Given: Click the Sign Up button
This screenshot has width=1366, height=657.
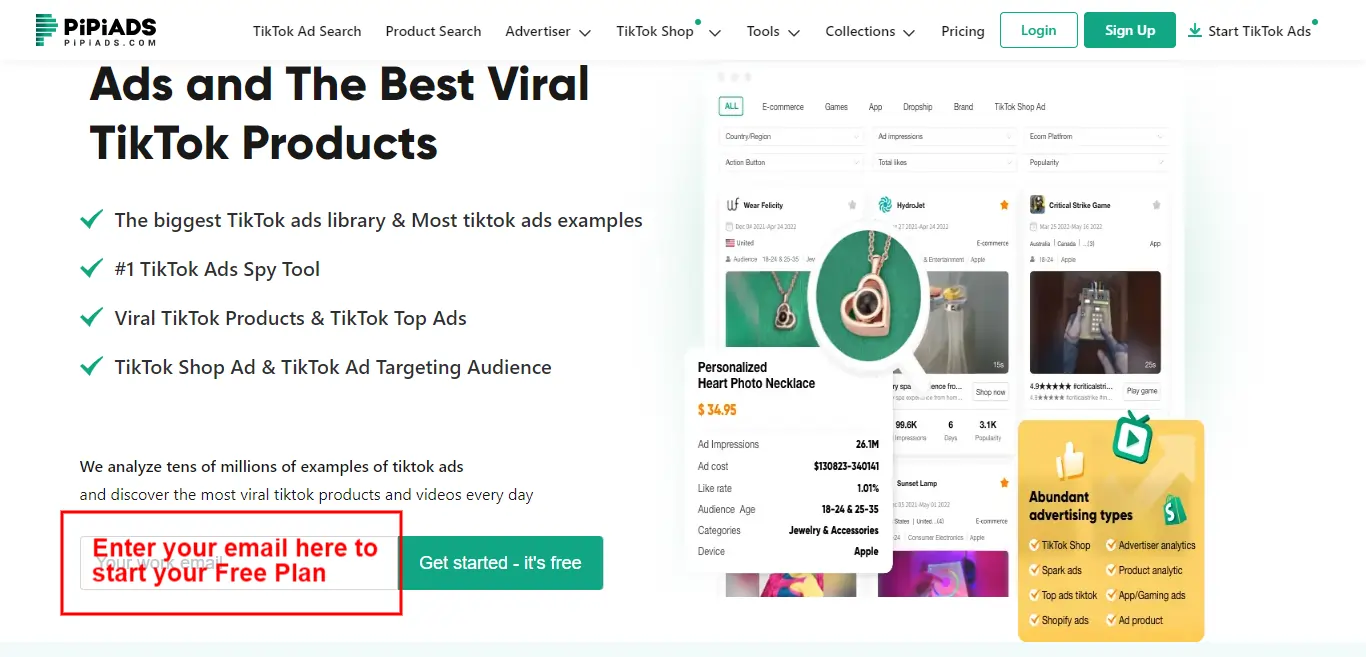Looking at the screenshot, I should tap(1130, 30).
